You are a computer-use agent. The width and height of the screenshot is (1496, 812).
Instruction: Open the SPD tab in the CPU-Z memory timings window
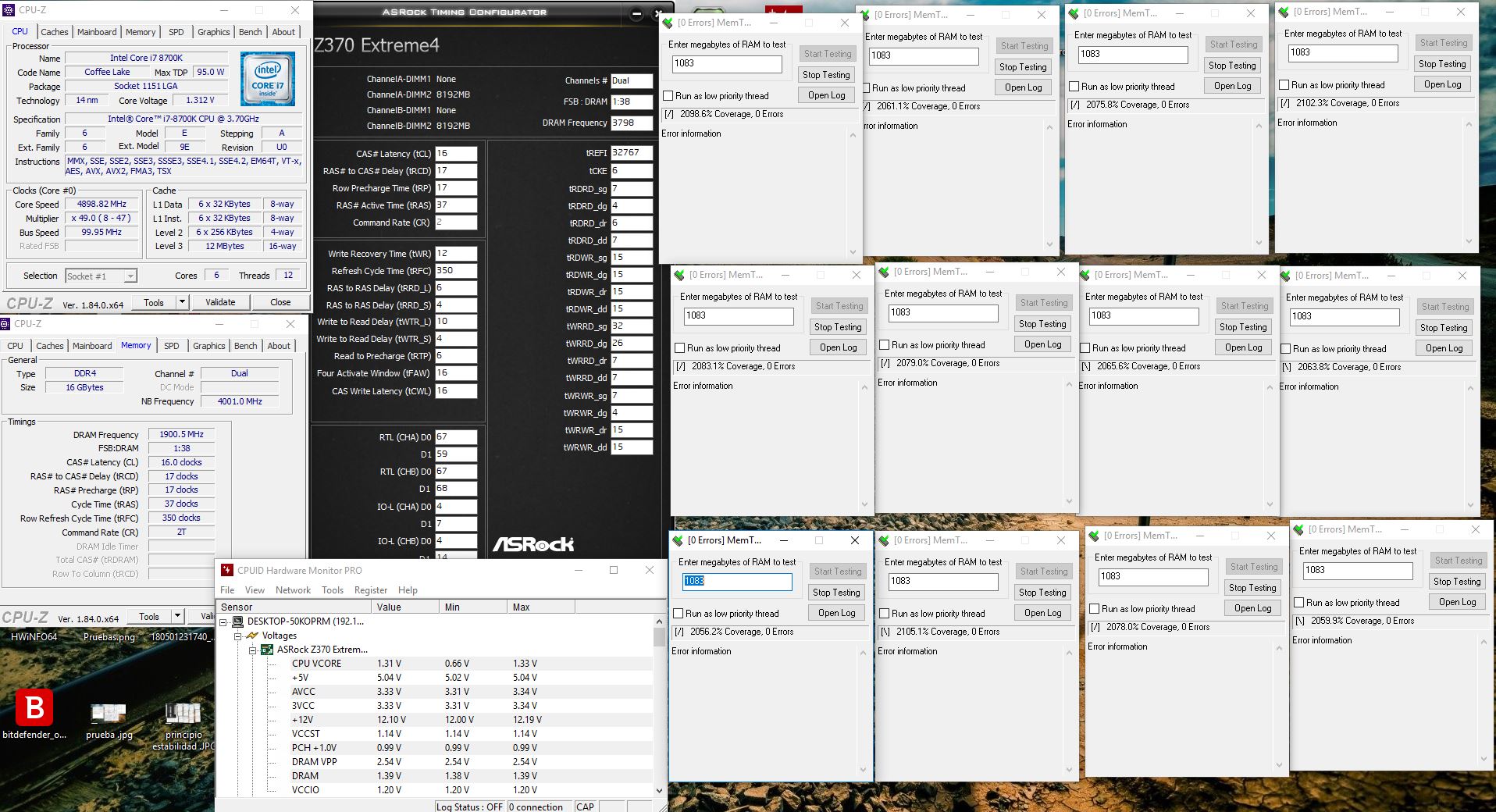172,346
